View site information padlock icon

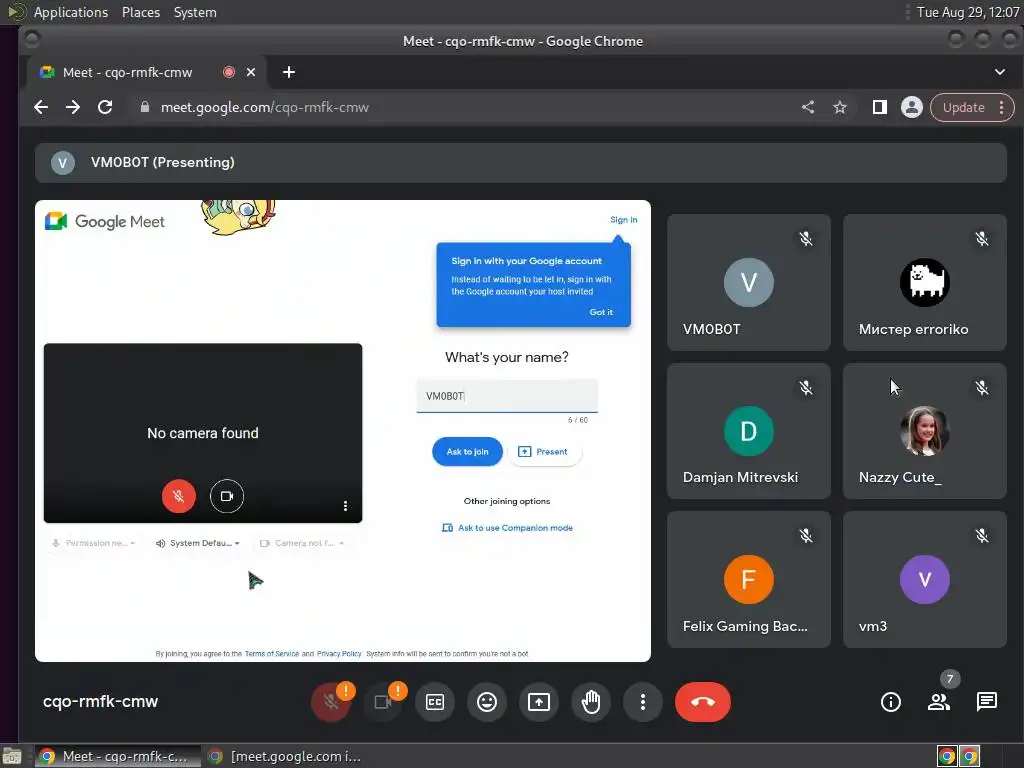(x=145, y=107)
